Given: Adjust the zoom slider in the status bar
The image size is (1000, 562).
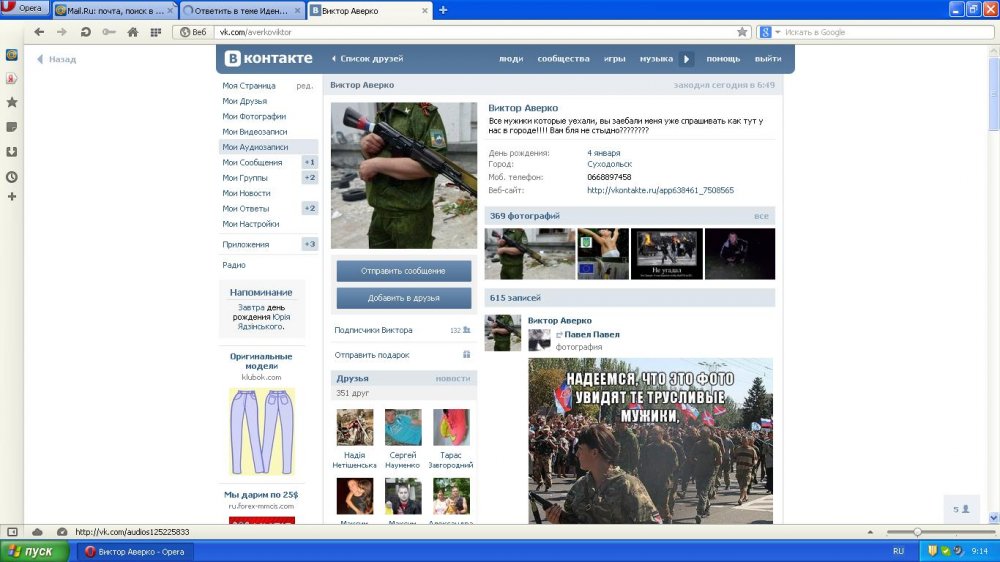Looking at the screenshot, I should (x=917, y=531).
